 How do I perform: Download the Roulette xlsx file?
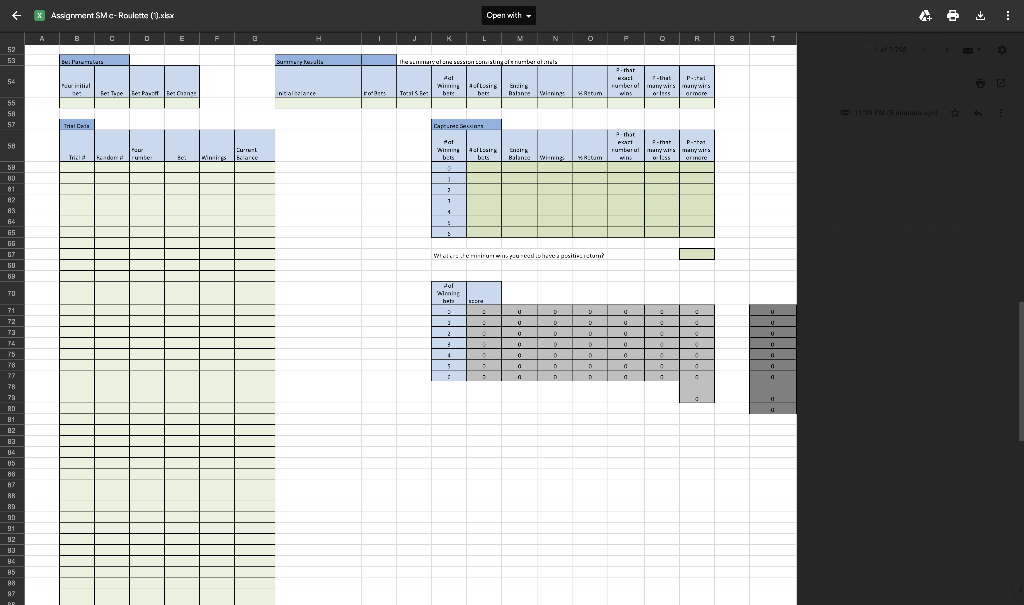click(980, 15)
